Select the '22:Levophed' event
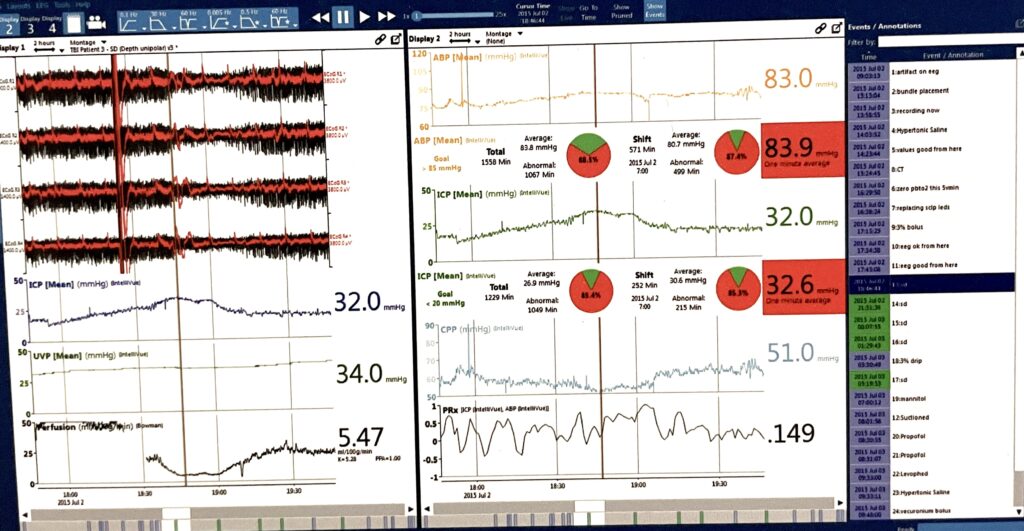This screenshot has height=531, width=1024. [x=932, y=474]
